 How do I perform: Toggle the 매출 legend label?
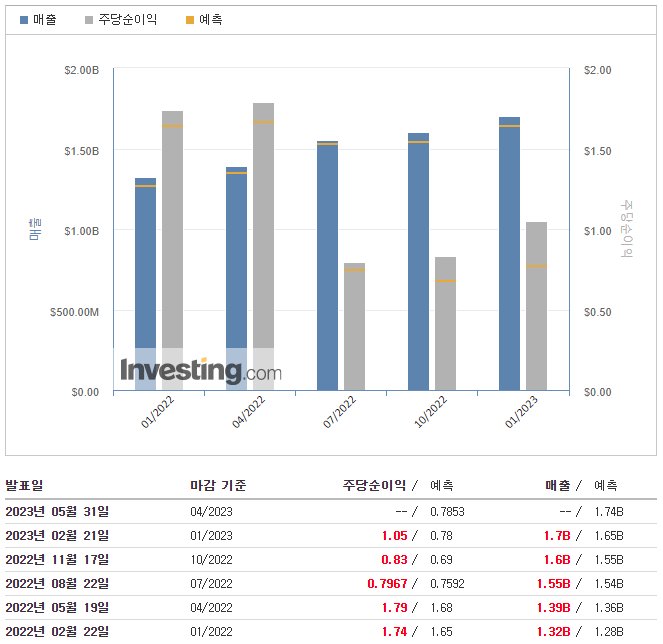45,19
